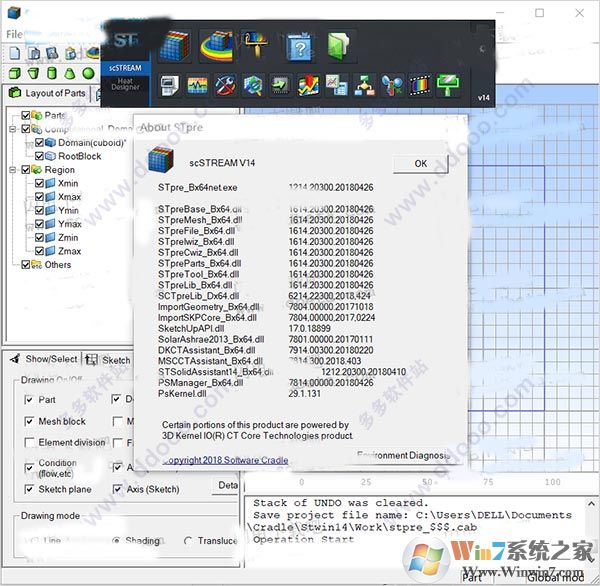This screenshot has width=600, height=586.
Task: Uncheck the RootBlock checkbox
Action: [39, 156]
